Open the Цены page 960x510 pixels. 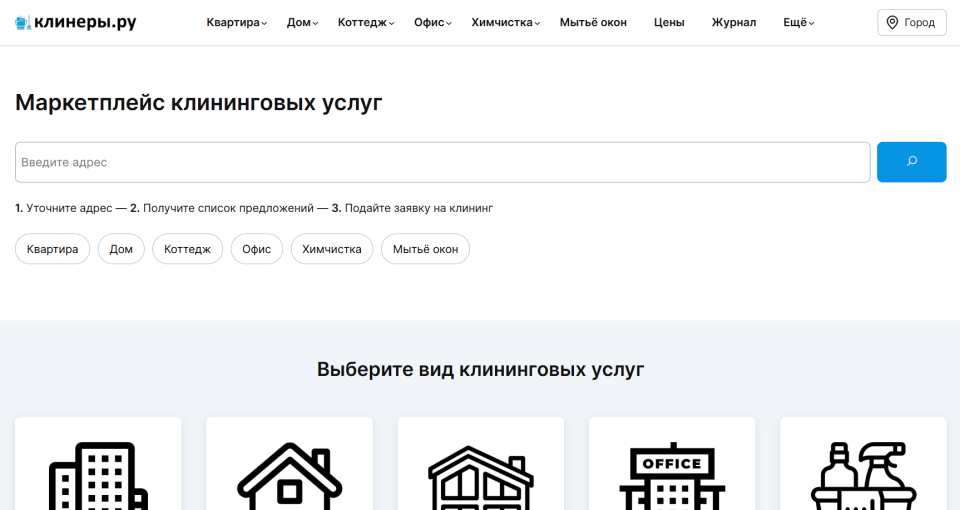669,23
